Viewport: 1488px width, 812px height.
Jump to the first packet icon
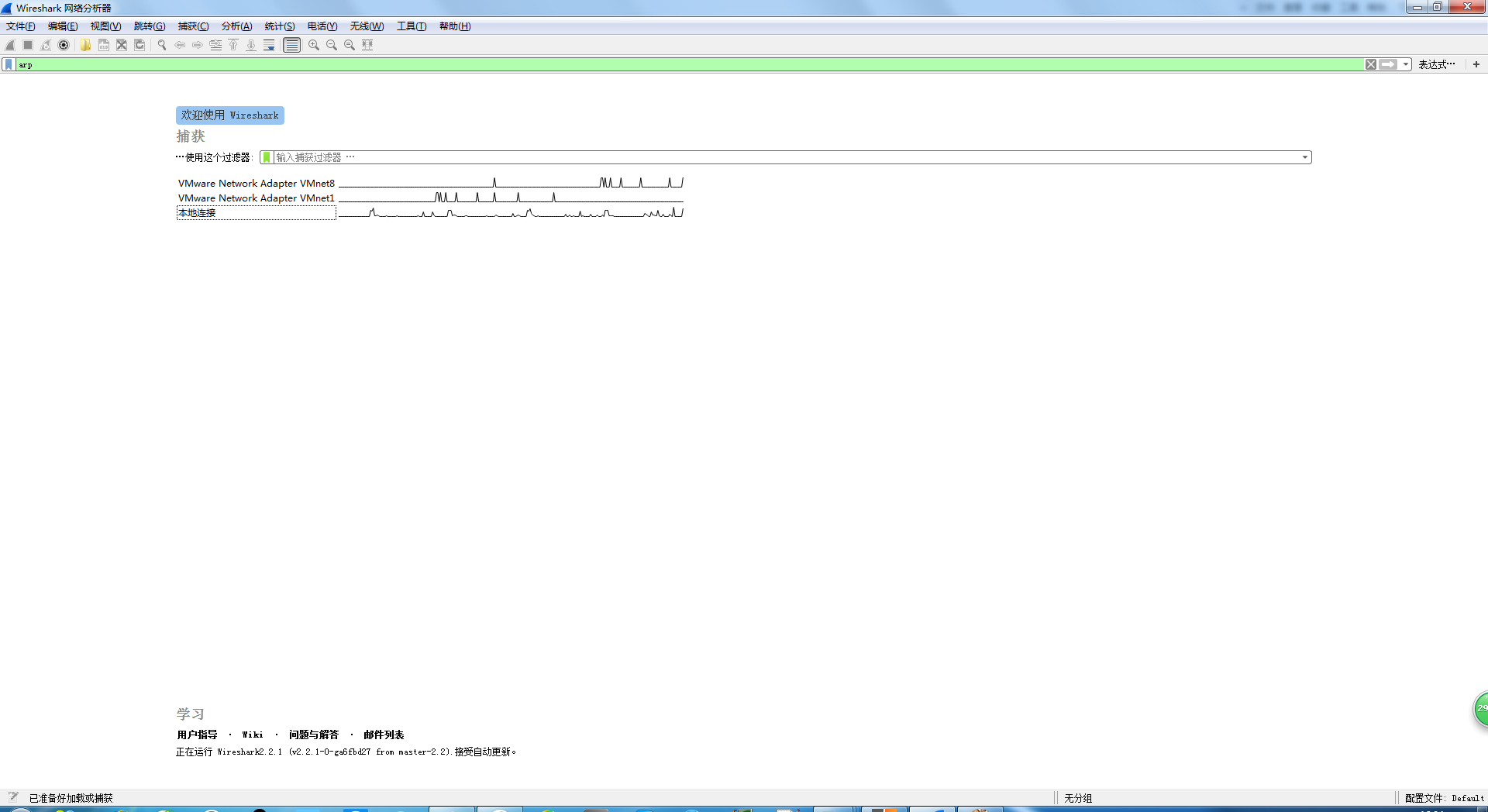[233, 45]
